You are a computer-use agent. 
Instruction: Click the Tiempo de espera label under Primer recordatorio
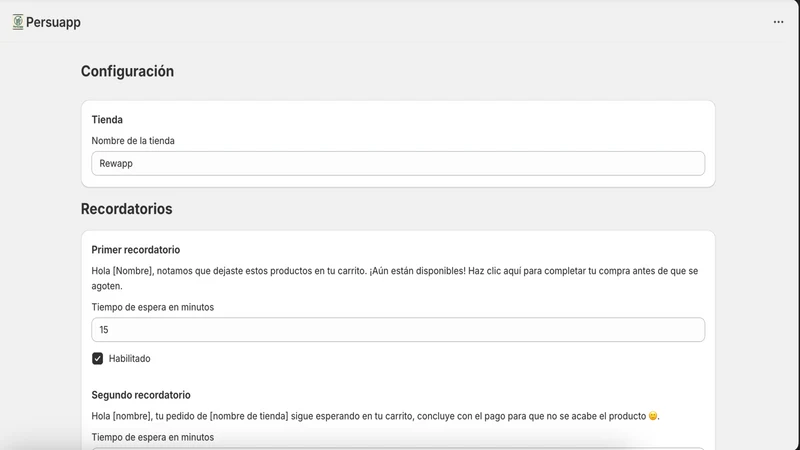153,307
